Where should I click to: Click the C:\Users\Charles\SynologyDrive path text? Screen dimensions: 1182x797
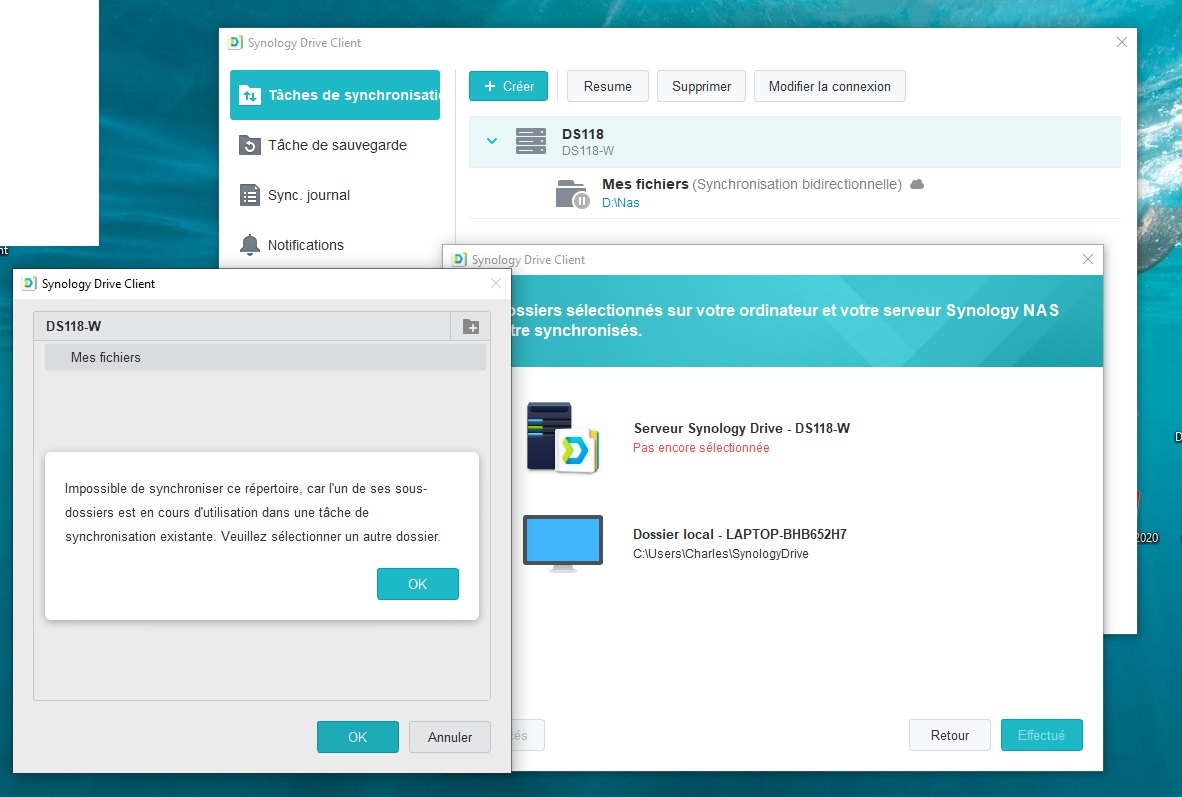point(721,553)
